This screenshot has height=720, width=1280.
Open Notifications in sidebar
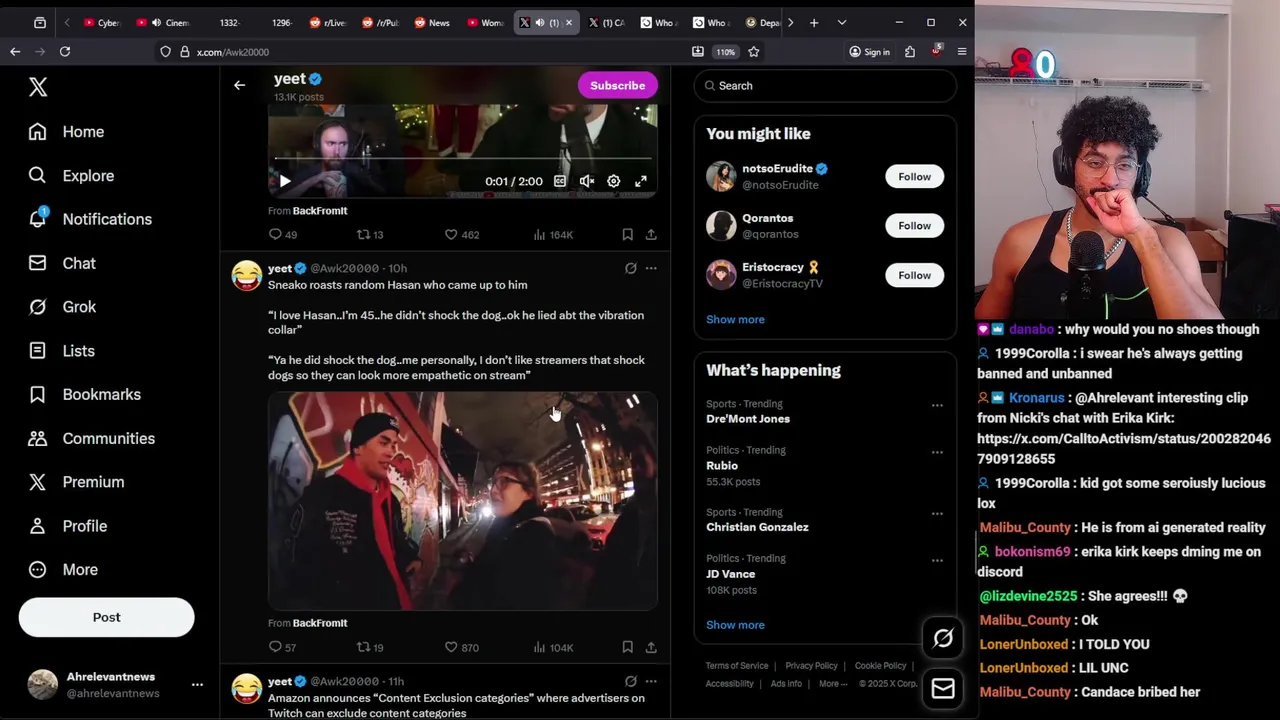[91, 219]
